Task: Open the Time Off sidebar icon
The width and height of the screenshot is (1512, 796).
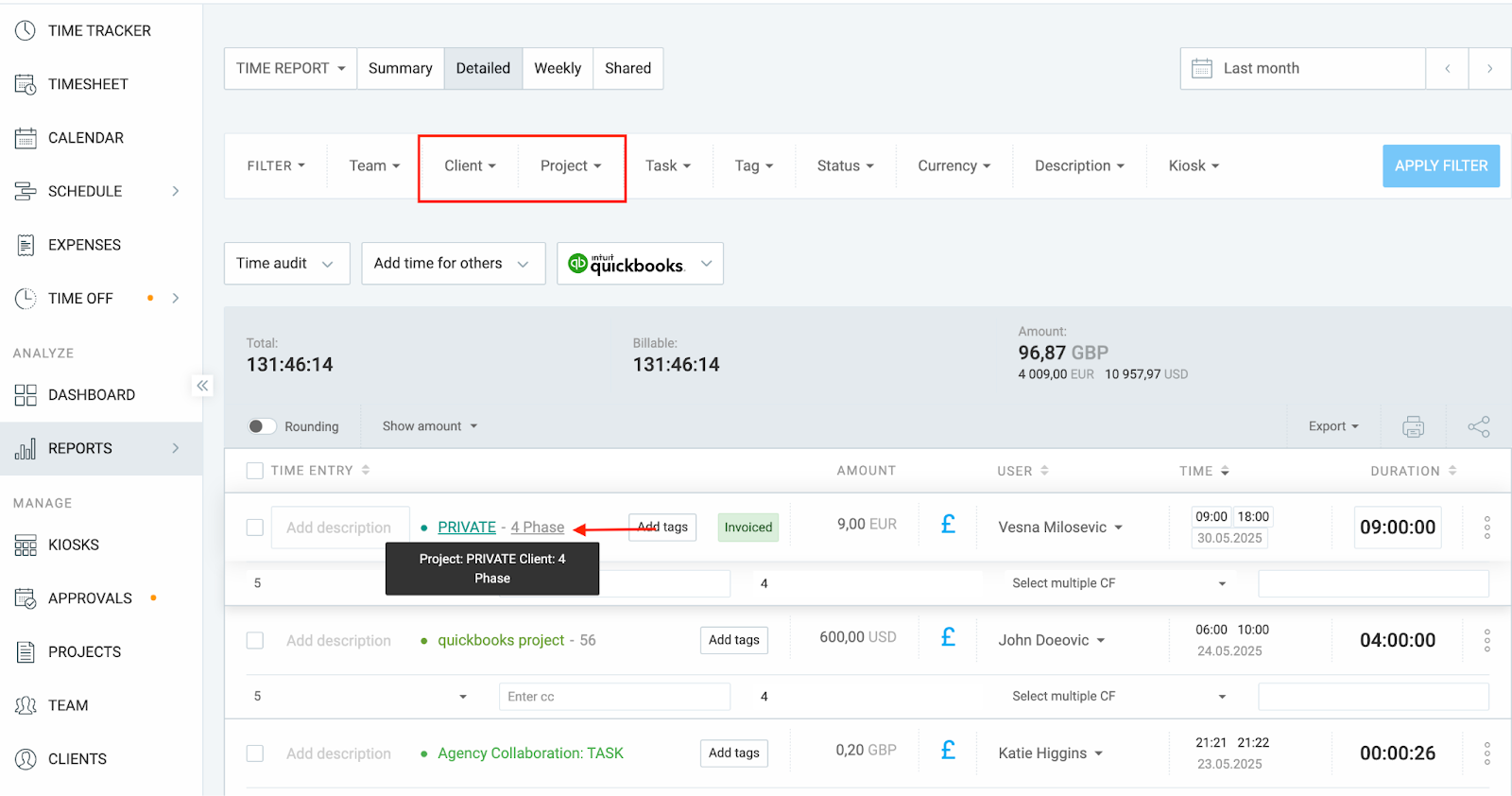Action: tap(26, 298)
